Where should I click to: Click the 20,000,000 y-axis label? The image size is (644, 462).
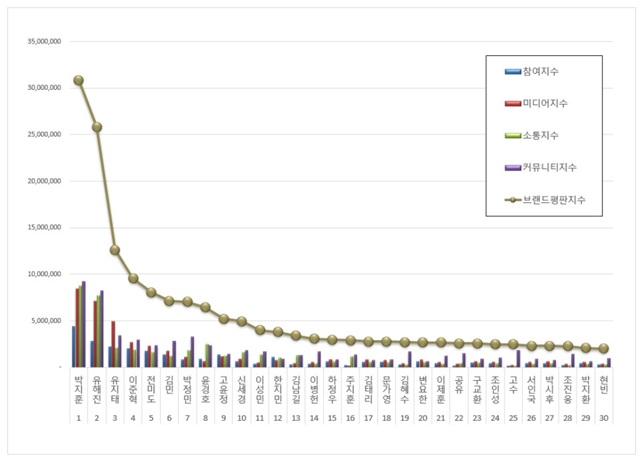coord(42,181)
